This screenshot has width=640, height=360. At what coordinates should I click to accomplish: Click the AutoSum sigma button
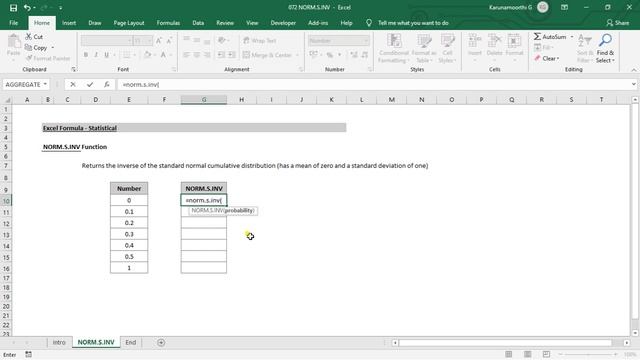tap(550, 37)
